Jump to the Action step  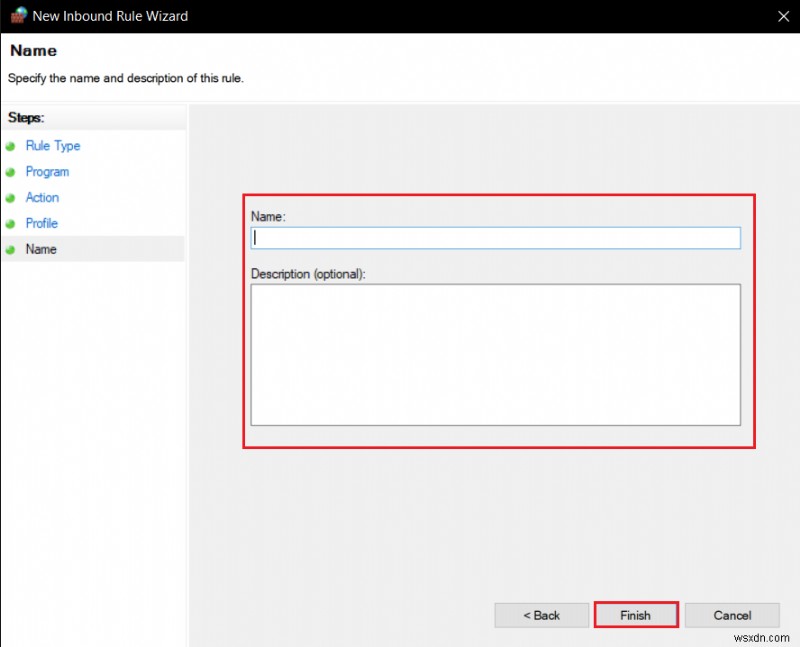click(x=42, y=198)
